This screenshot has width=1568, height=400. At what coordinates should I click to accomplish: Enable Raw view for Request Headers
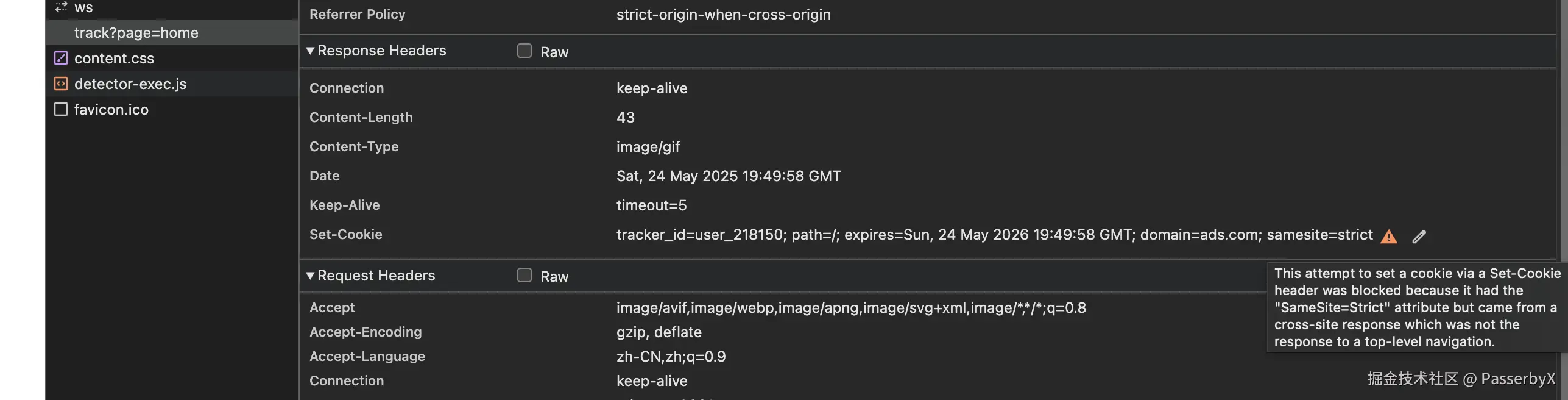point(524,276)
